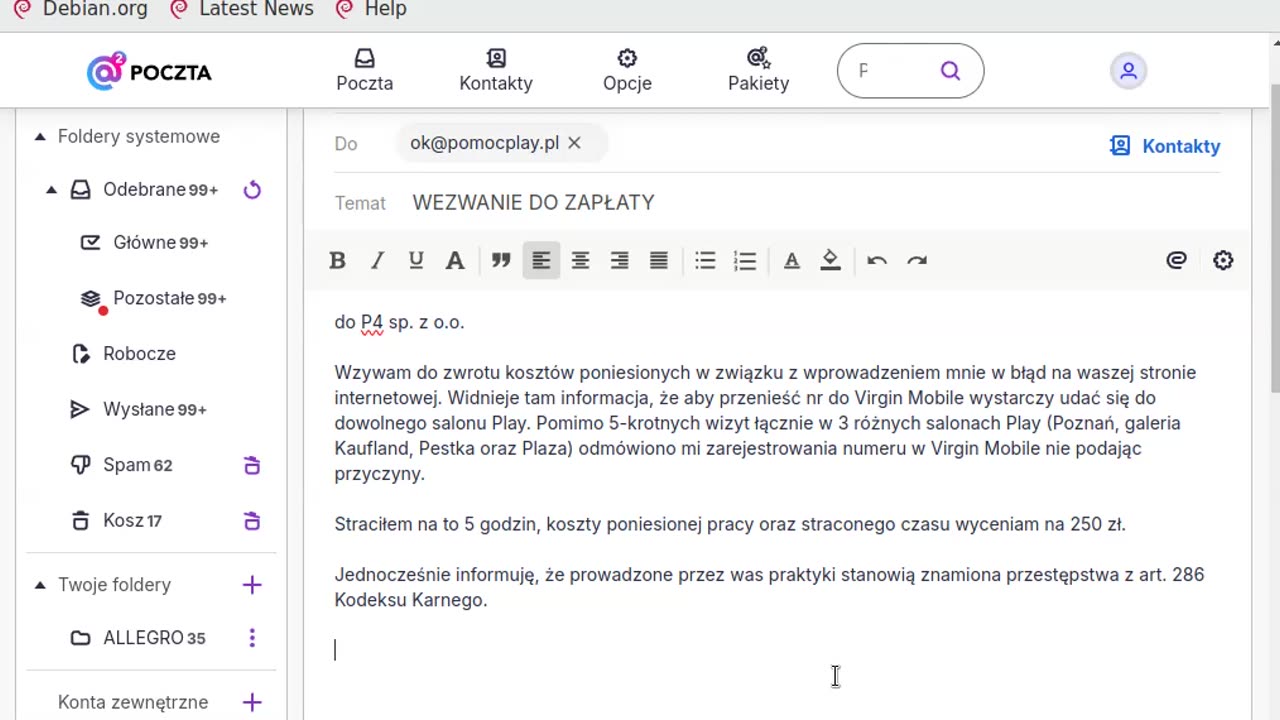This screenshot has height=720, width=1280.
Task: Collapse Foldery systemowe section
Action: [x=40, y=137]
